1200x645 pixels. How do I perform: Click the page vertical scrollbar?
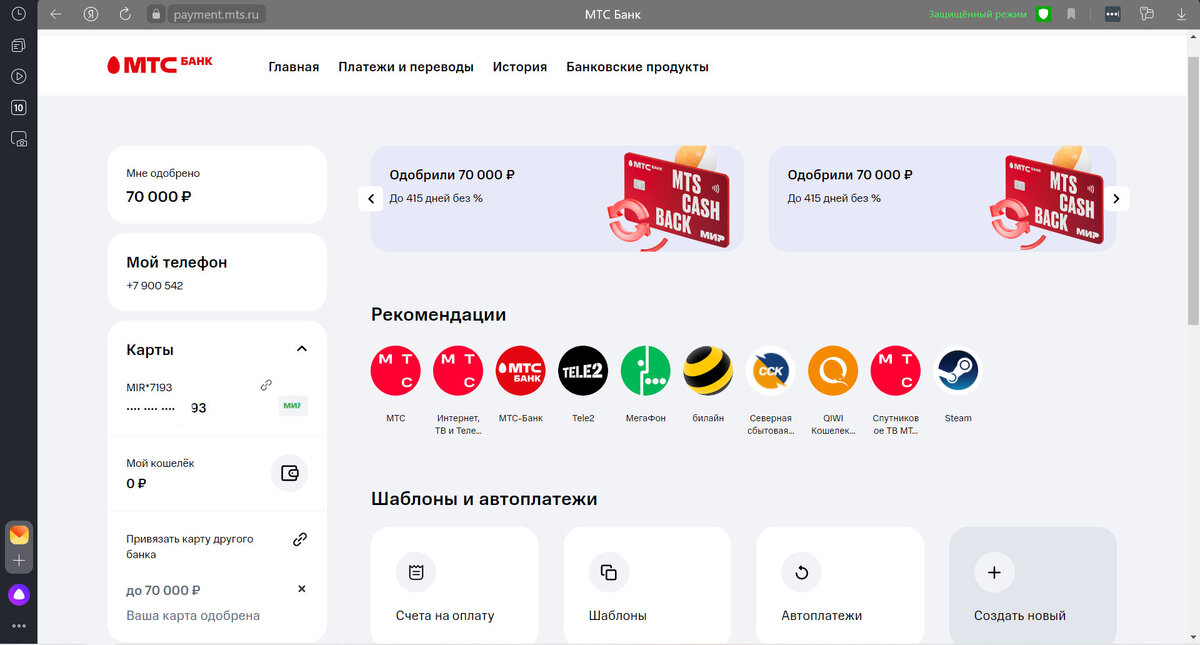click(1193, 190)
